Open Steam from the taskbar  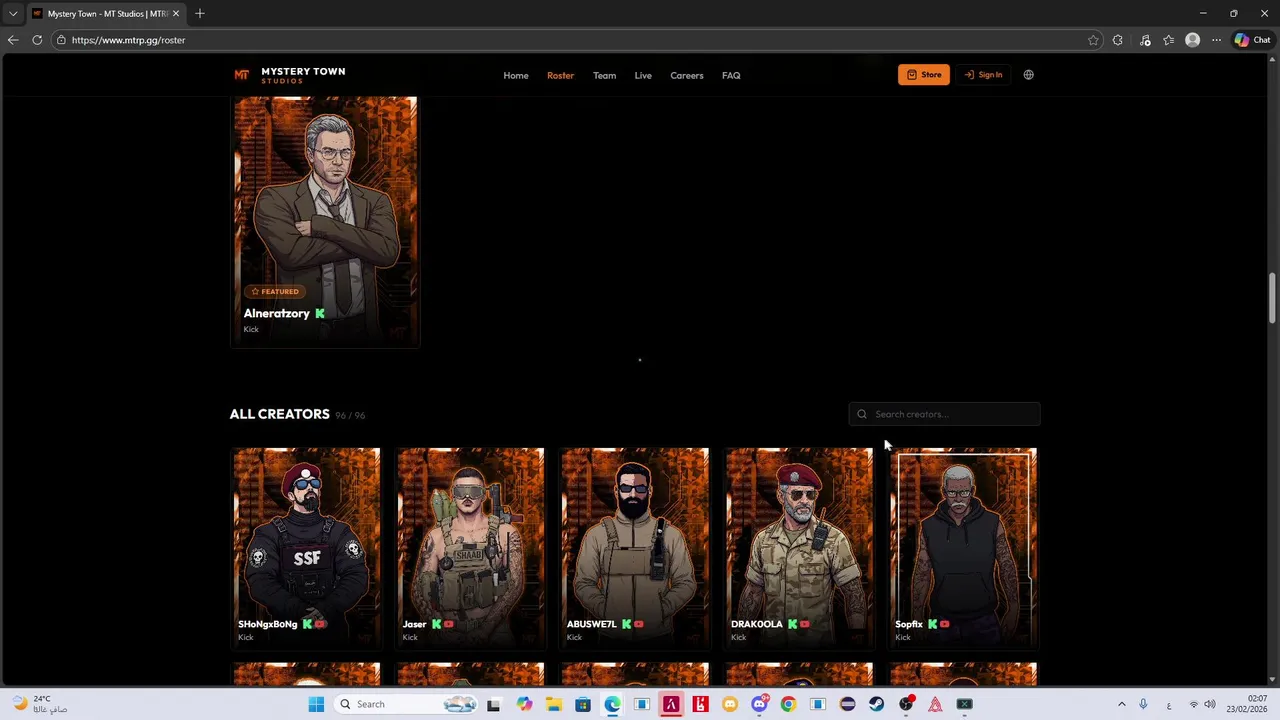click(876, 704)
